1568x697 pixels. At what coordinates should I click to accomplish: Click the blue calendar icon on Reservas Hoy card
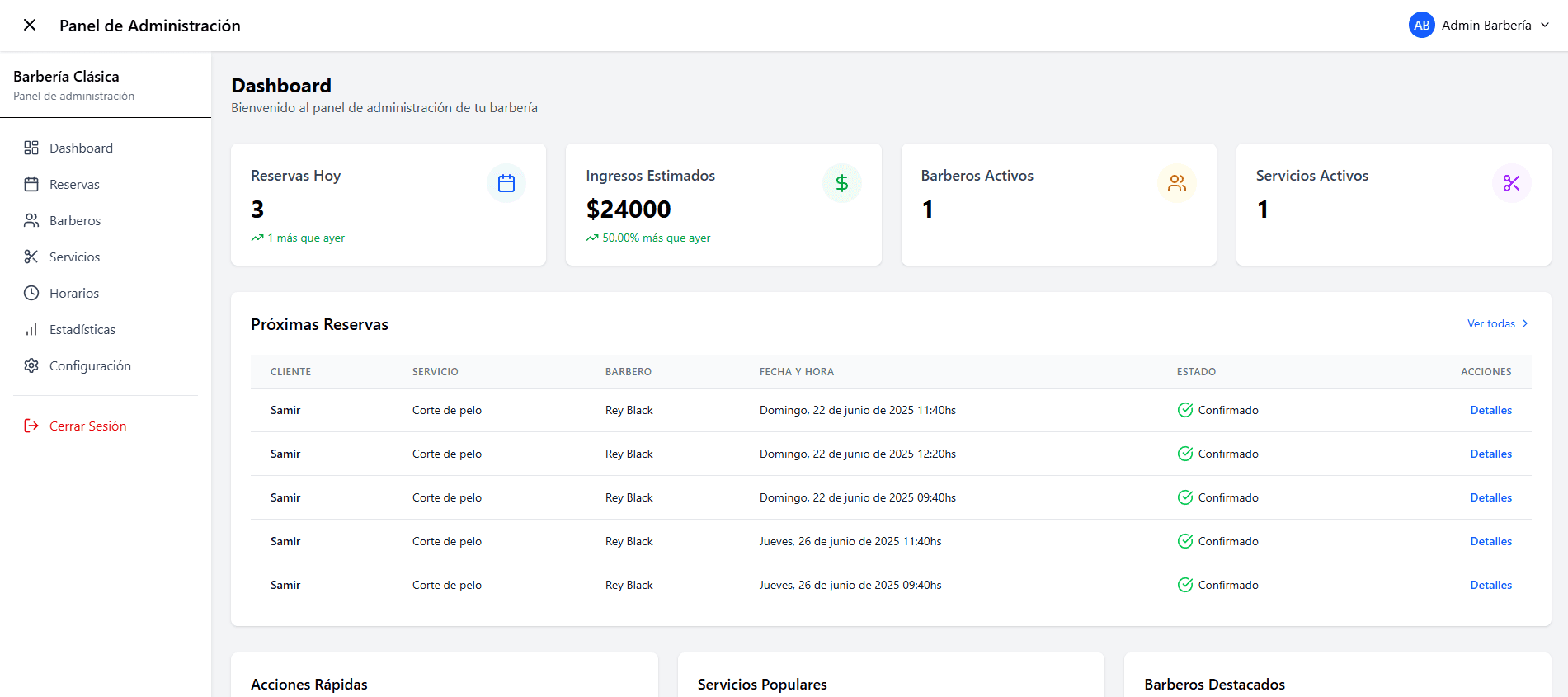pyautogui.click(x=506, y=183)
